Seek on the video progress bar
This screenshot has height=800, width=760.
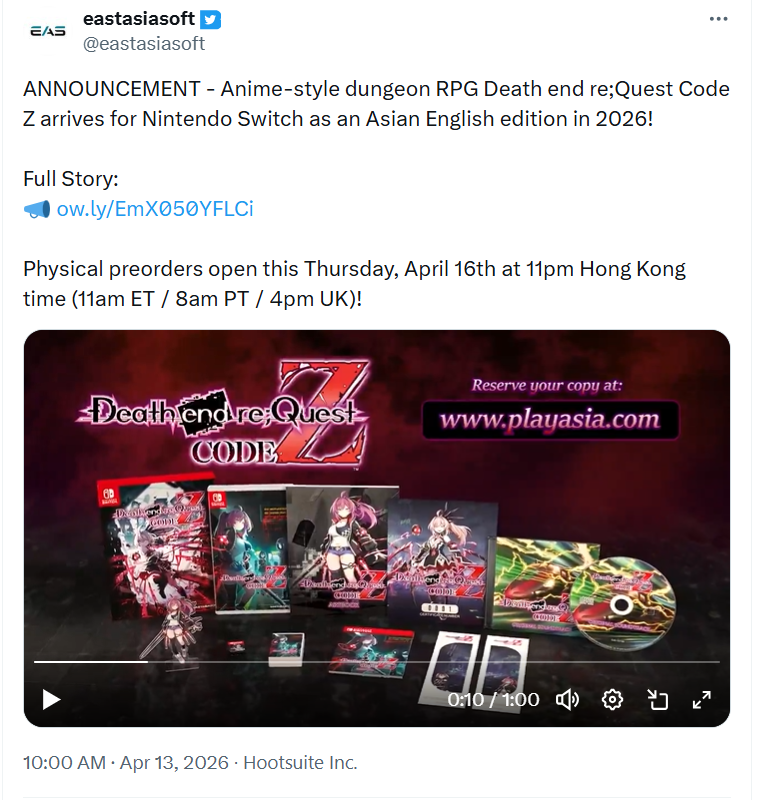[x=376, y=662]
